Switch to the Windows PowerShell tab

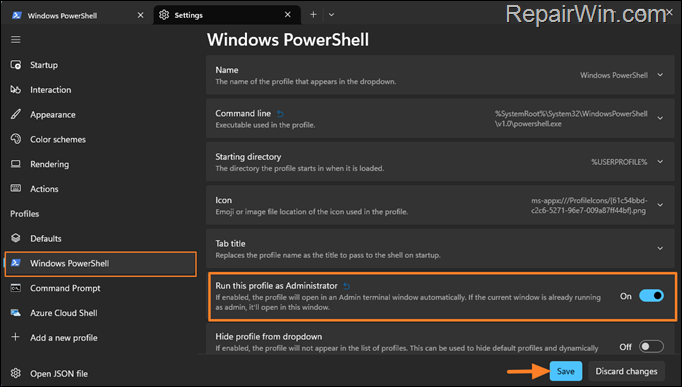[x=78, y=15]
